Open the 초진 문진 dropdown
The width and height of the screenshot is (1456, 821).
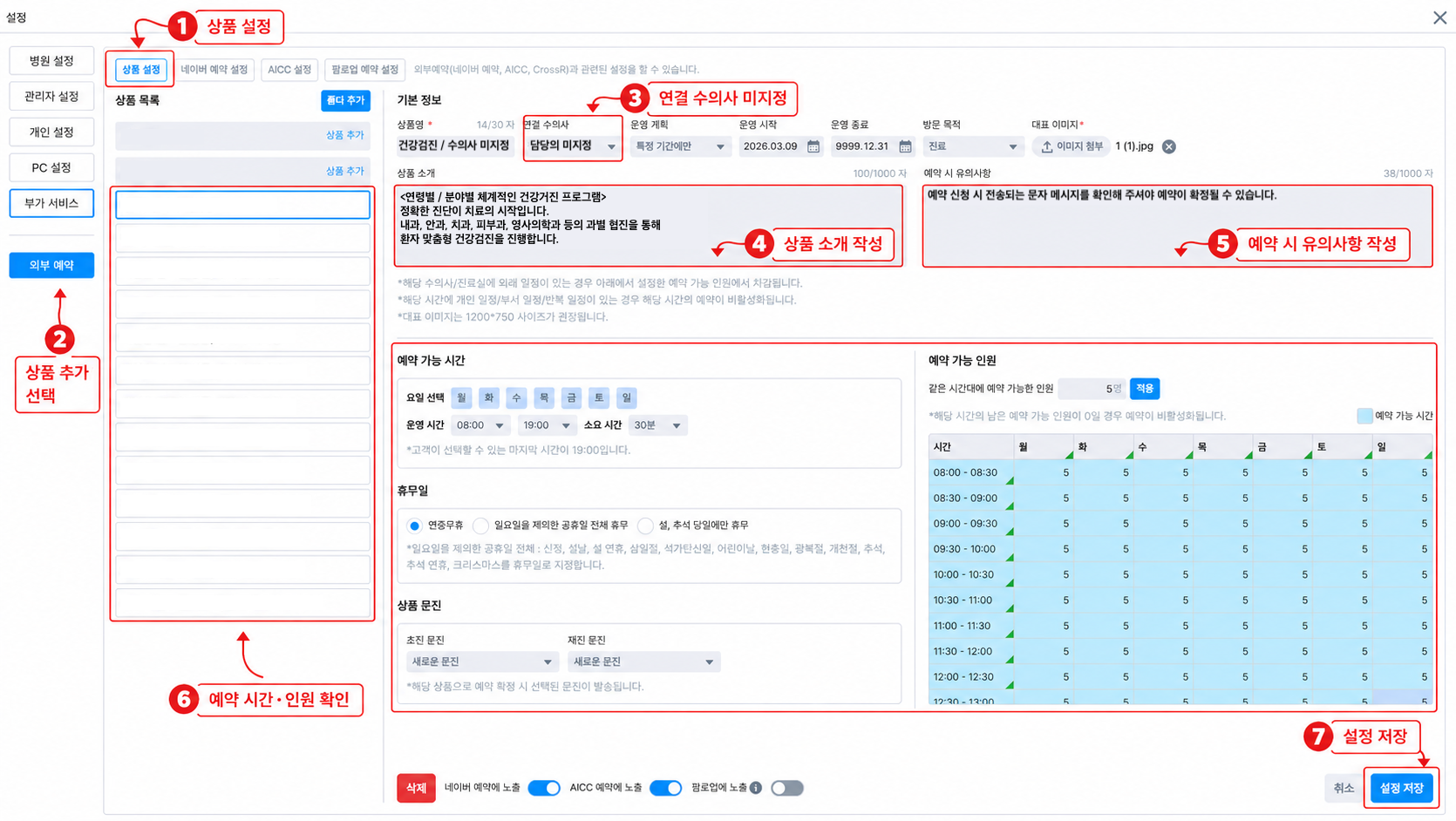pyautogui.click(x=482, y=662)
